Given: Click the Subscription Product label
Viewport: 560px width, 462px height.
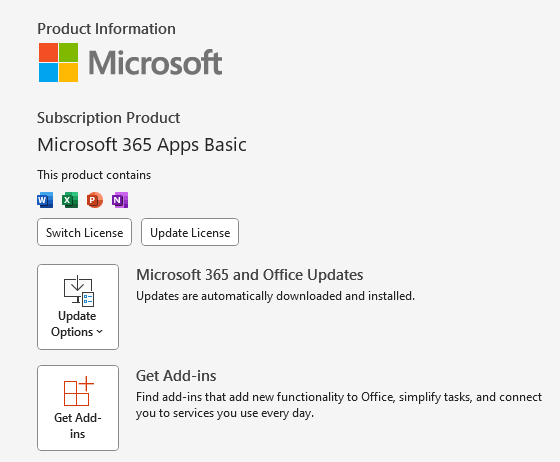Looking at the screenshot, I should click(109, 118).
